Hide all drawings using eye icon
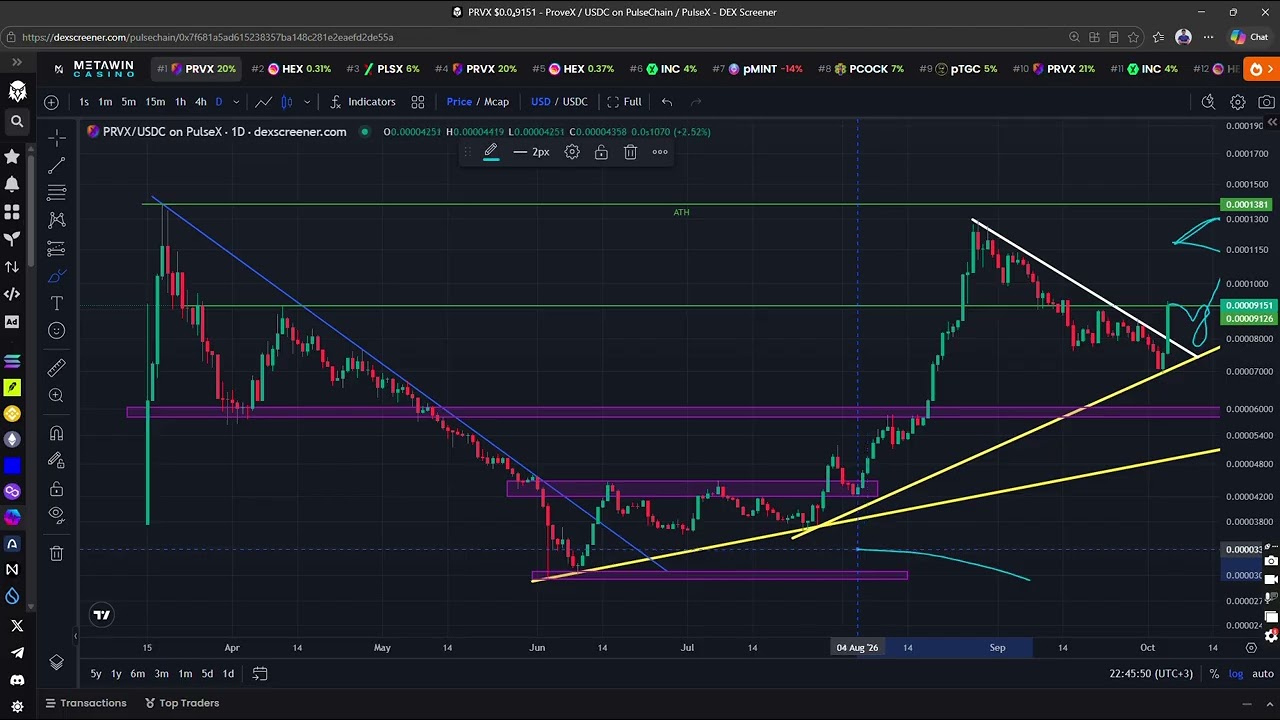The image size is (1280, 720). click(x=56, y=515)
